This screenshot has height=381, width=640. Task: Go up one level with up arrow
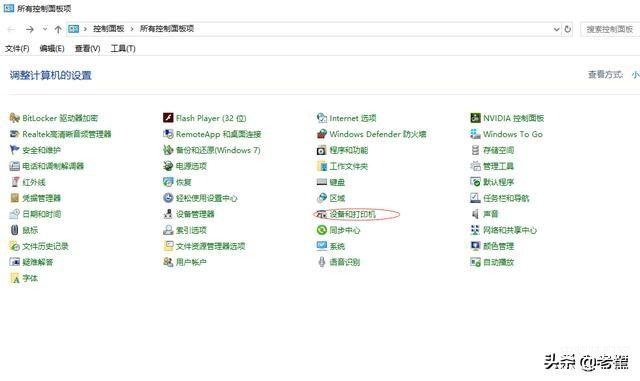click(58, 29)
